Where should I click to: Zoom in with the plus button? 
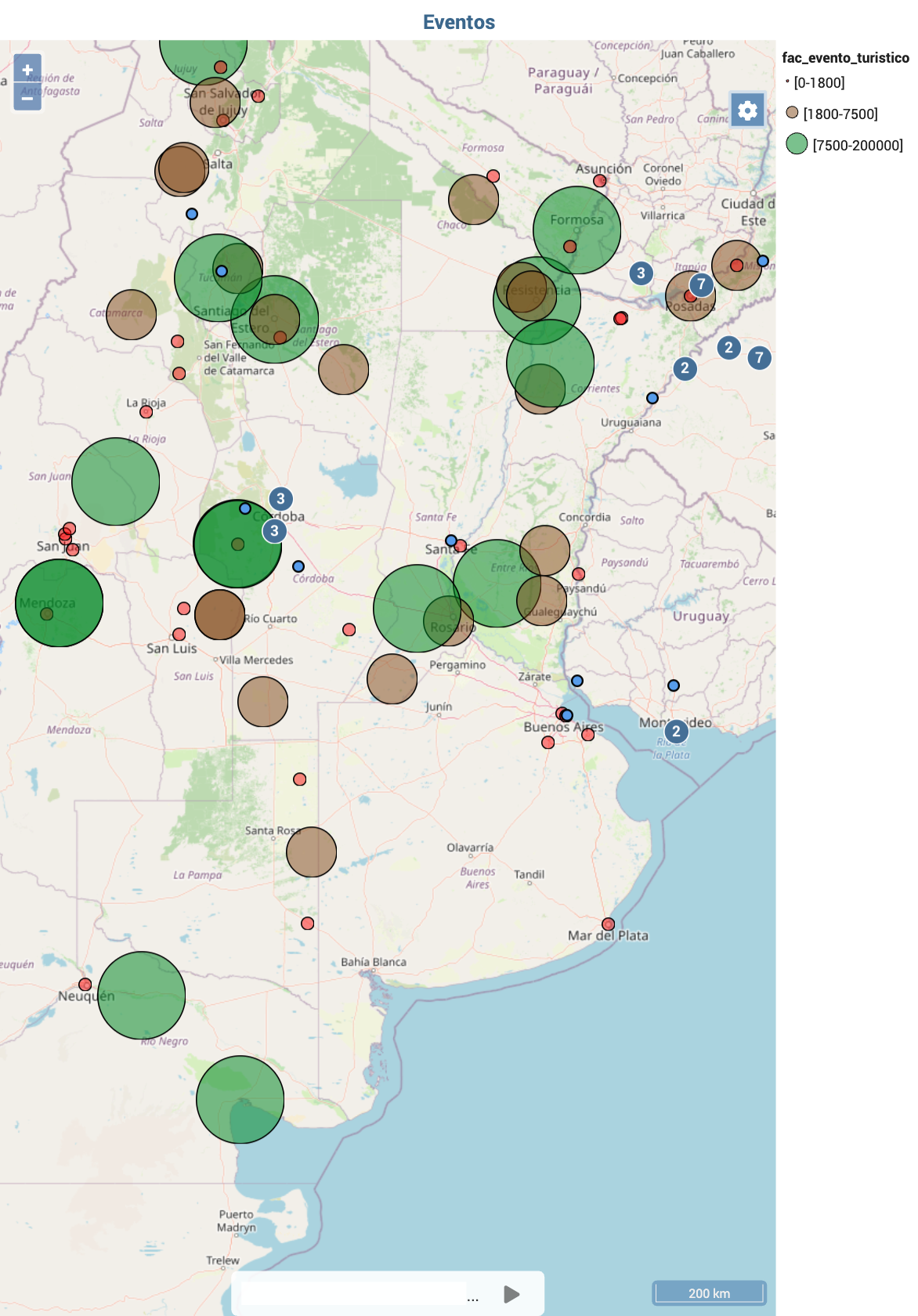pos(27,70)
